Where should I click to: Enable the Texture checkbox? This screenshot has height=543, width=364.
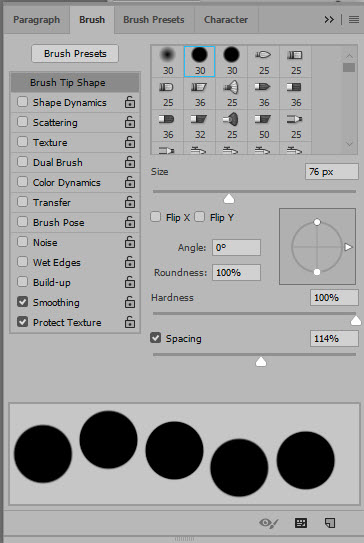[23, 142]
